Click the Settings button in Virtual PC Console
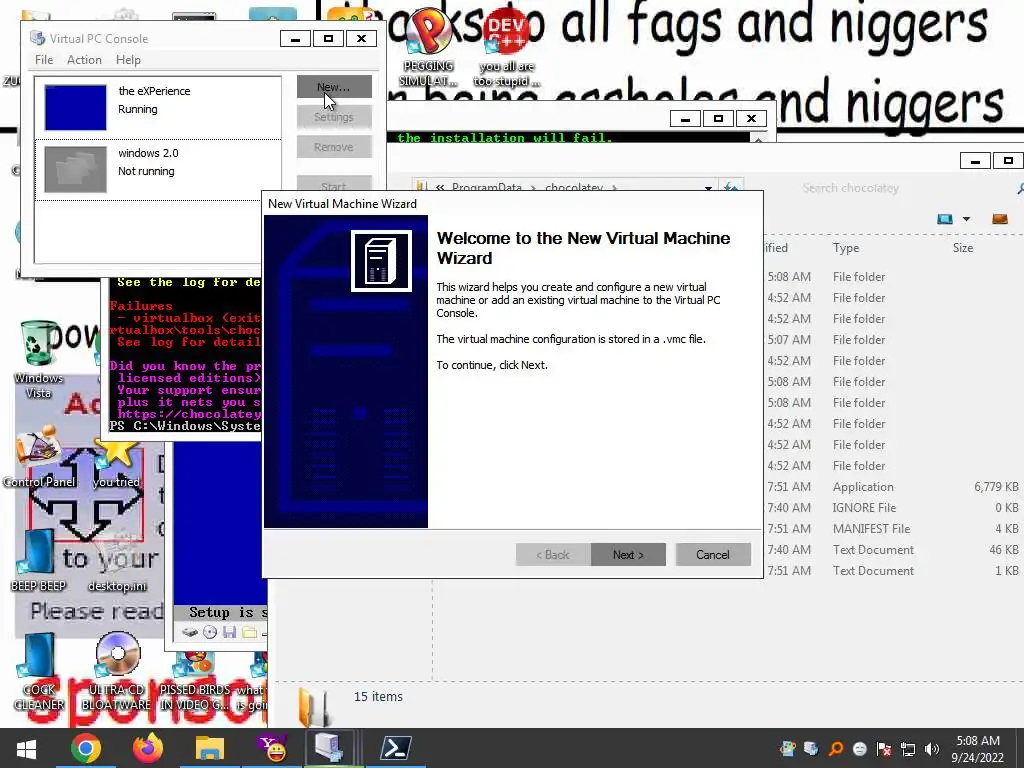Image resolution: width=1024 pixels, height=768 pixels. [334, 117]
